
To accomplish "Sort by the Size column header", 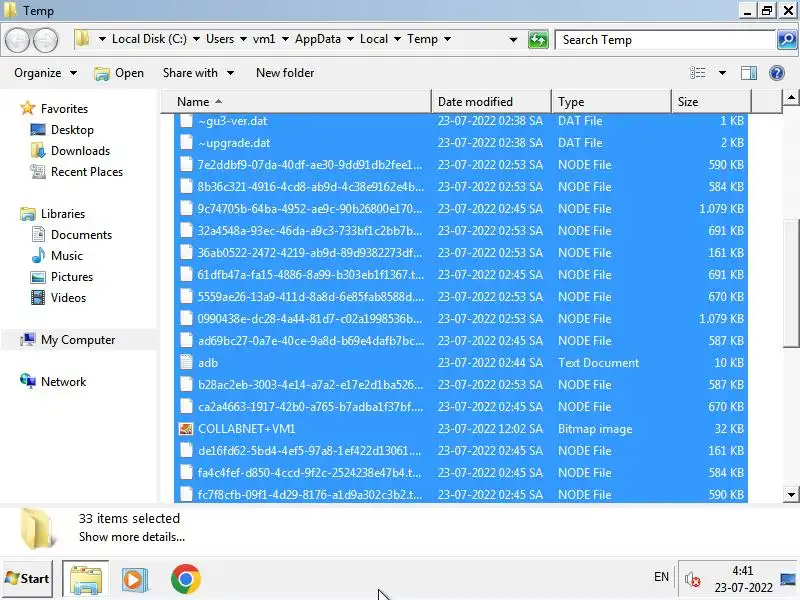I will 711,102.
